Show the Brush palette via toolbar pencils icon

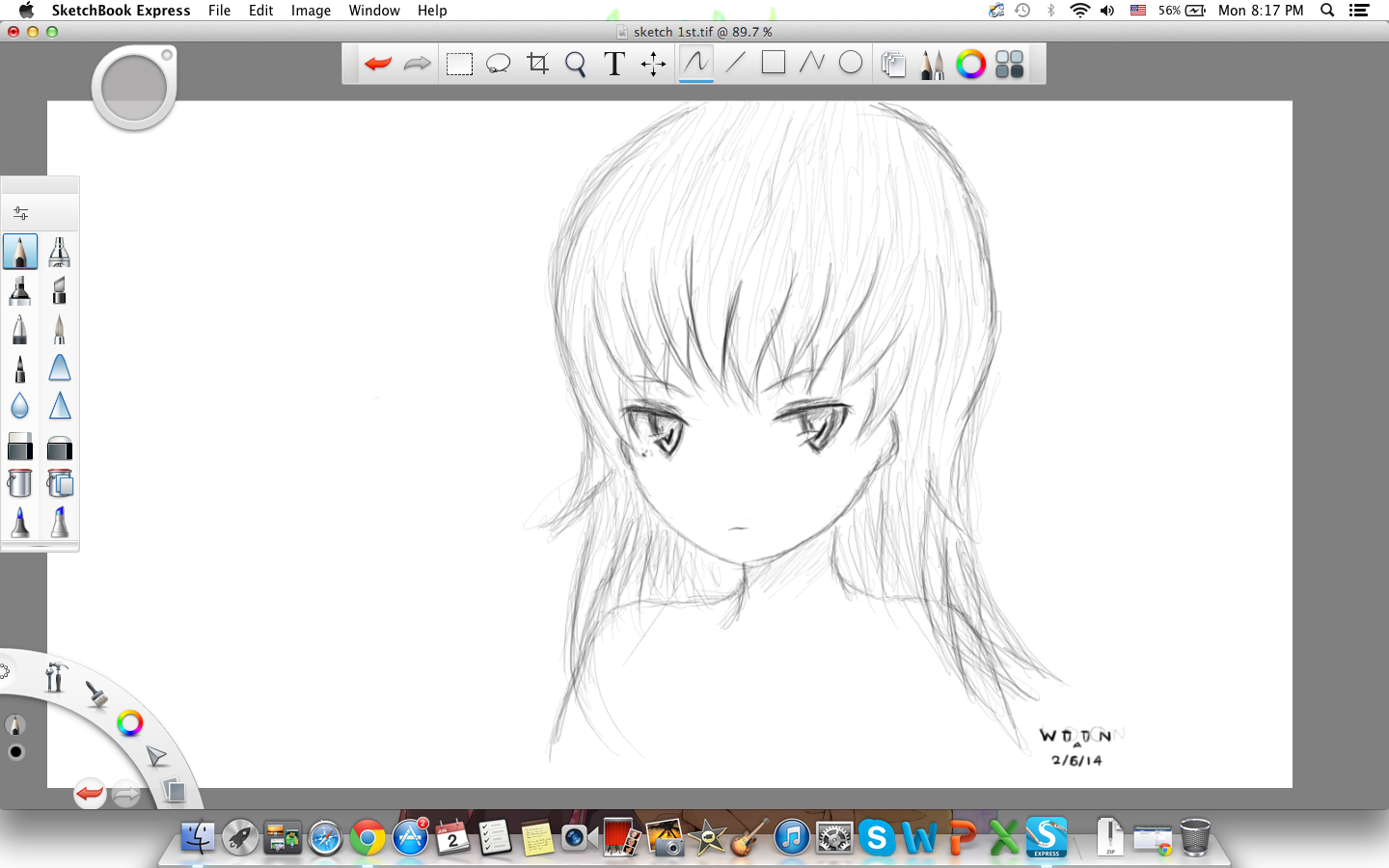[x=932, y=65]
